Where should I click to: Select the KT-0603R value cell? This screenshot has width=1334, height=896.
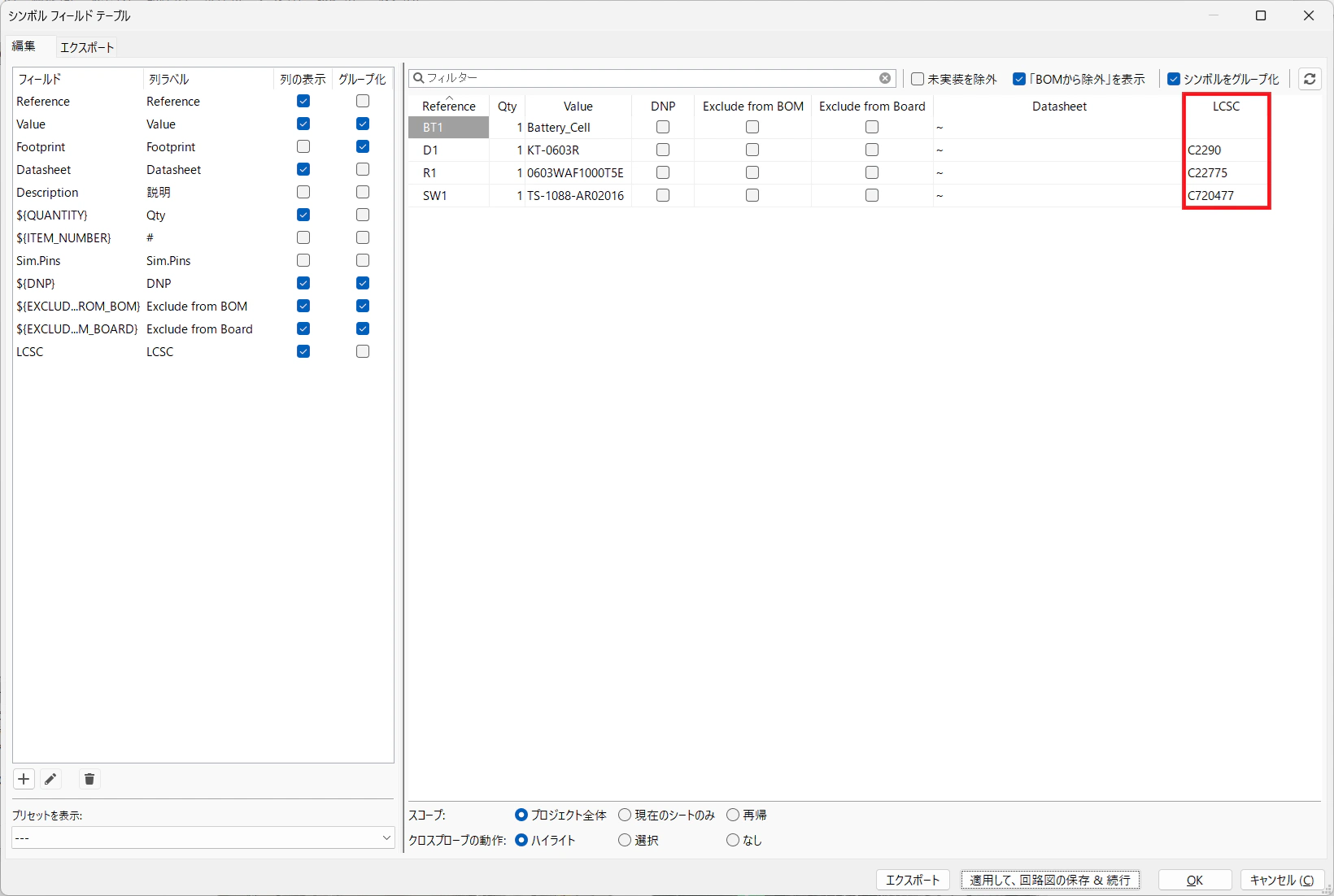(x=578, y=150)
